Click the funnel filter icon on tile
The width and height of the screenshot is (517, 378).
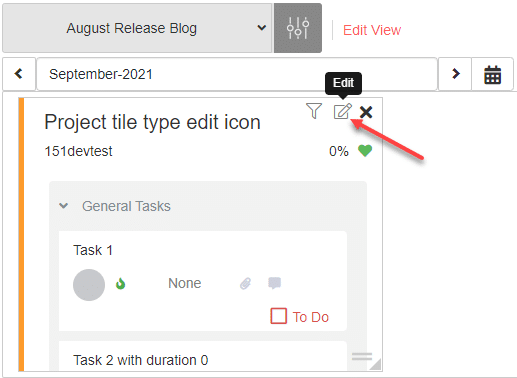tap(314, 111)
